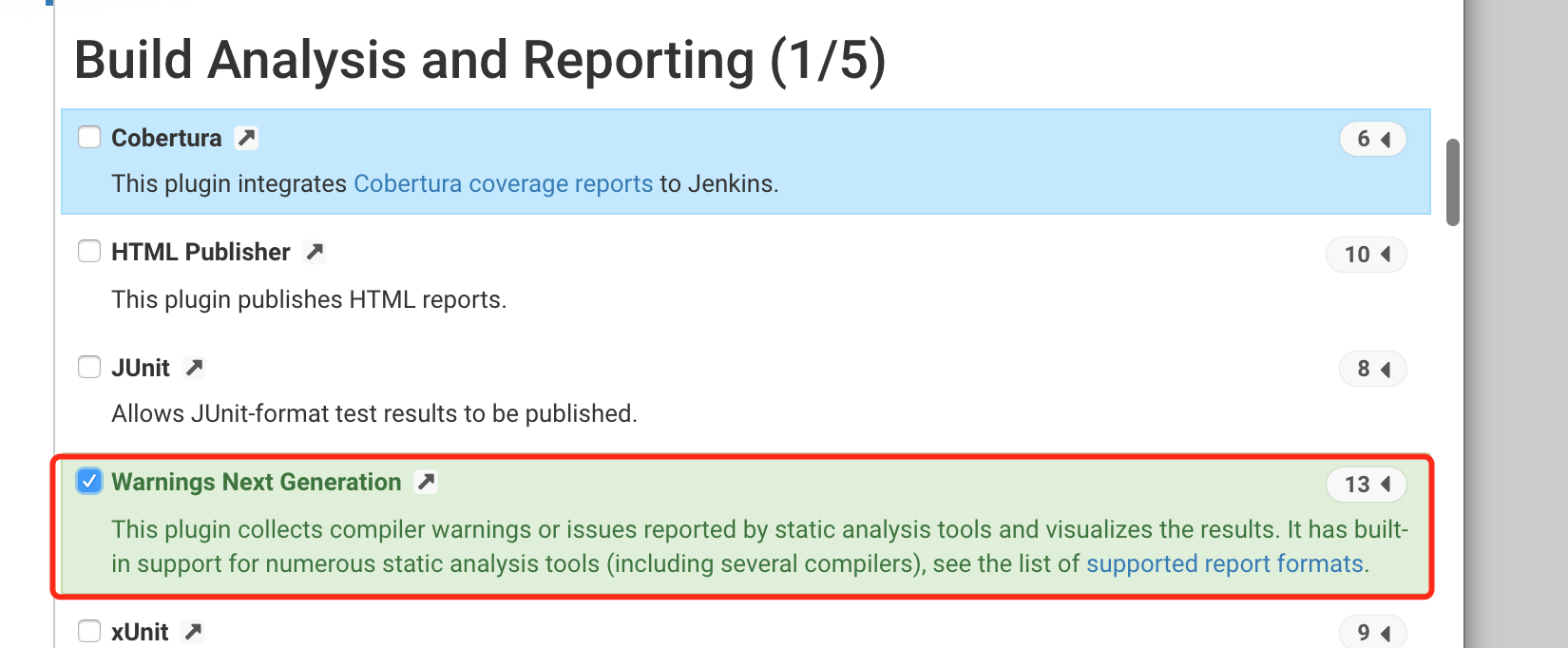
Task: Select the HTML Publisher plugin name
Action: click(x=201, y=252)
